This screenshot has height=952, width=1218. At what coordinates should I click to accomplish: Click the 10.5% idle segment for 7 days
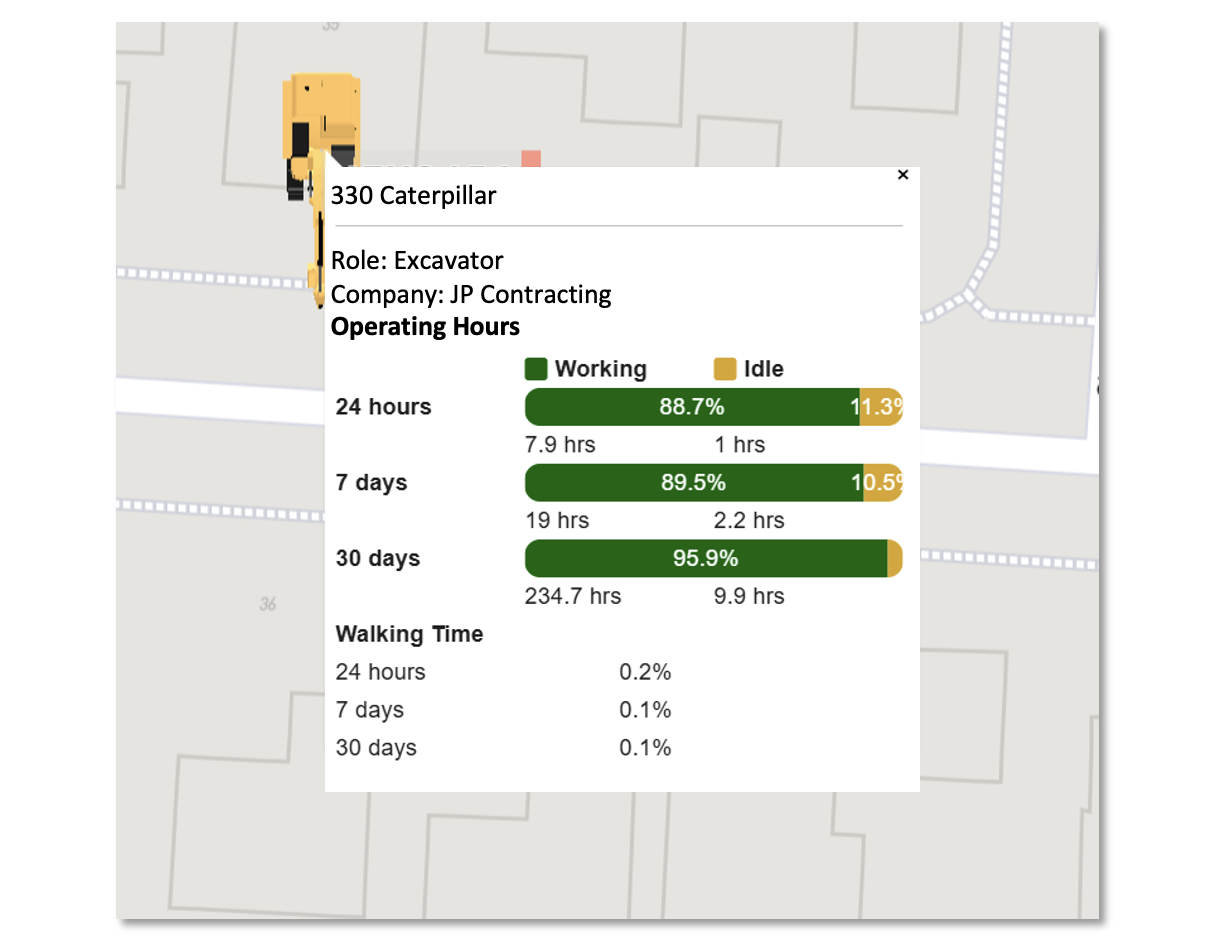coord(882,483)
